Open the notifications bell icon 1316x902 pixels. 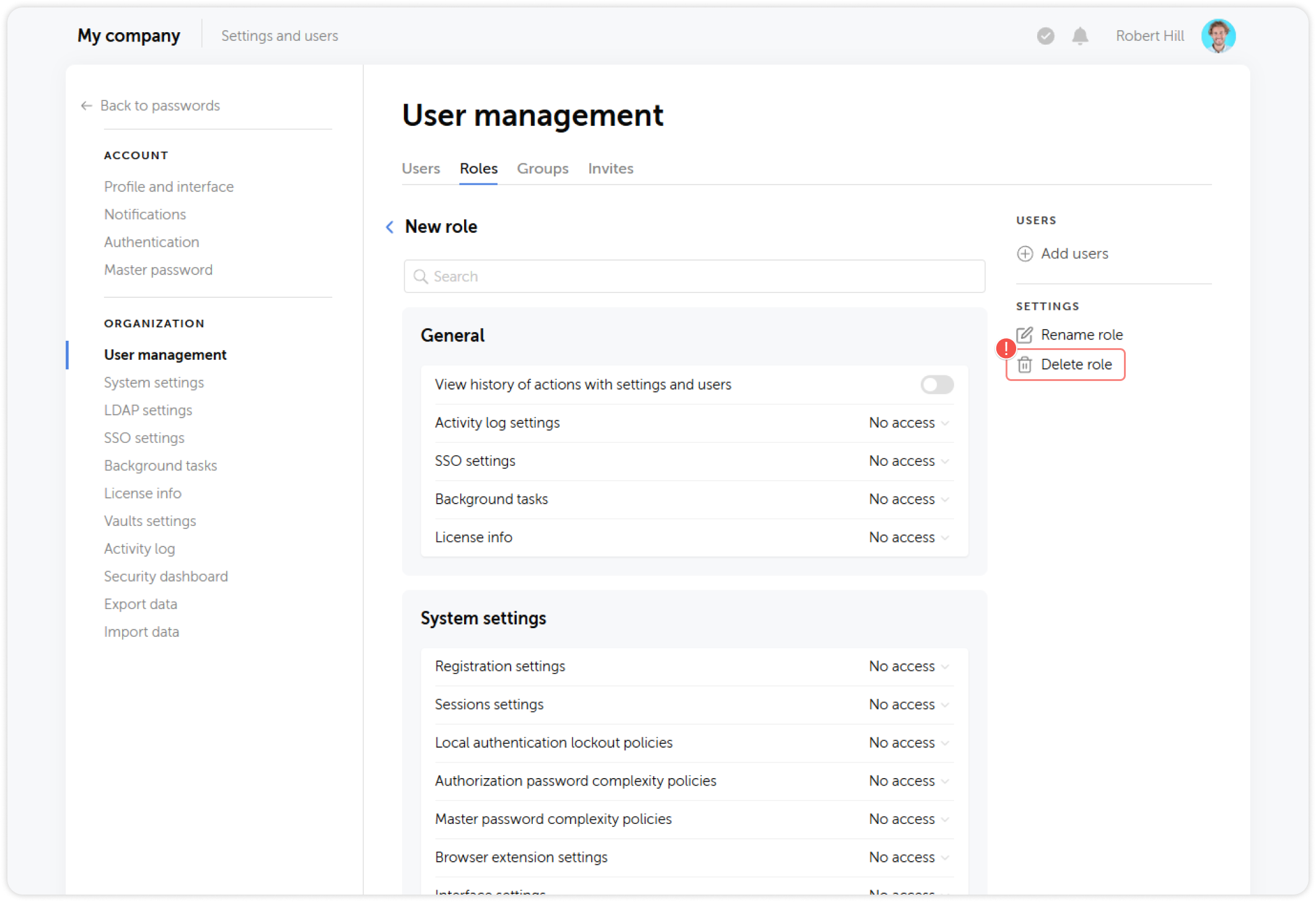[1080, 36]
